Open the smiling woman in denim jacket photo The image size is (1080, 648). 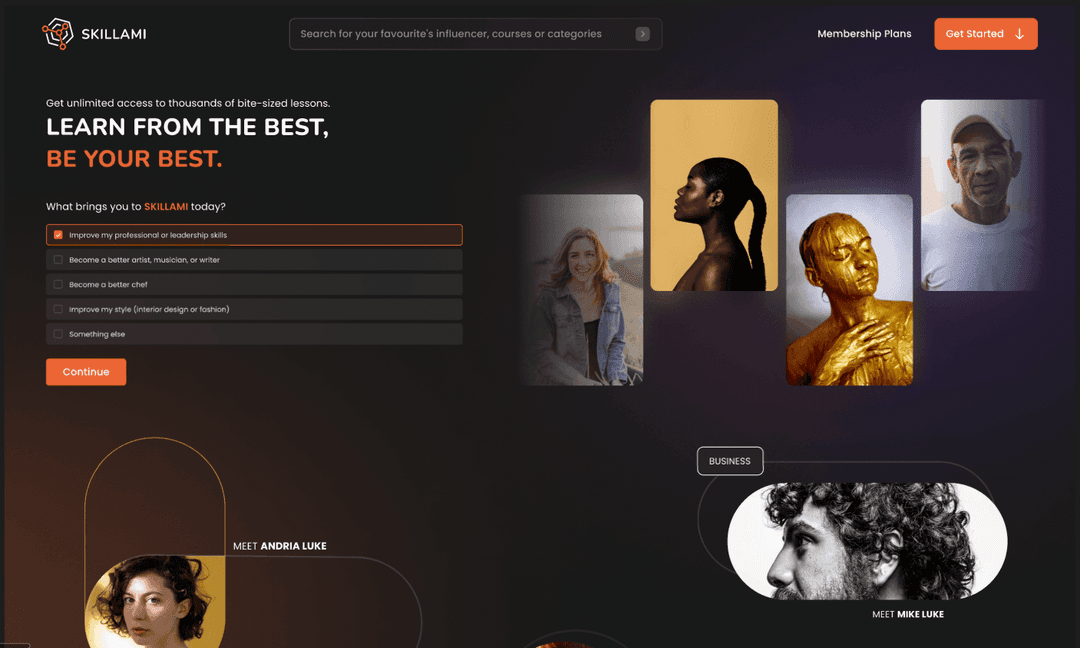point(582,290)
